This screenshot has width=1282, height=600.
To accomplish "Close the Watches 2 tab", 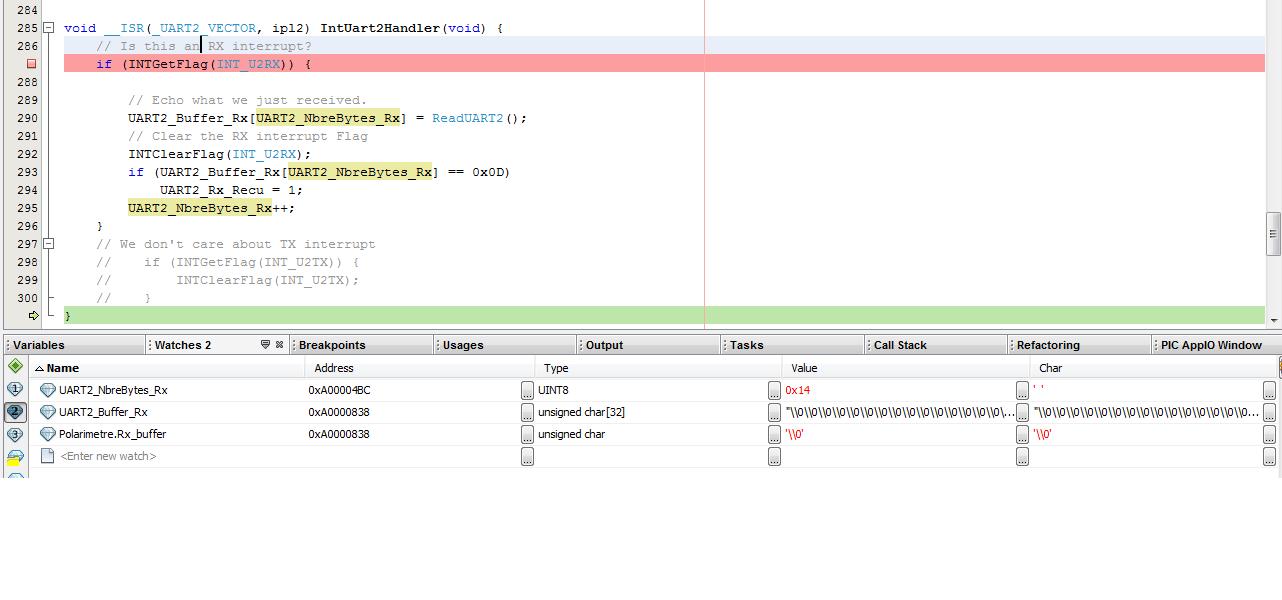I will [279, 344].
